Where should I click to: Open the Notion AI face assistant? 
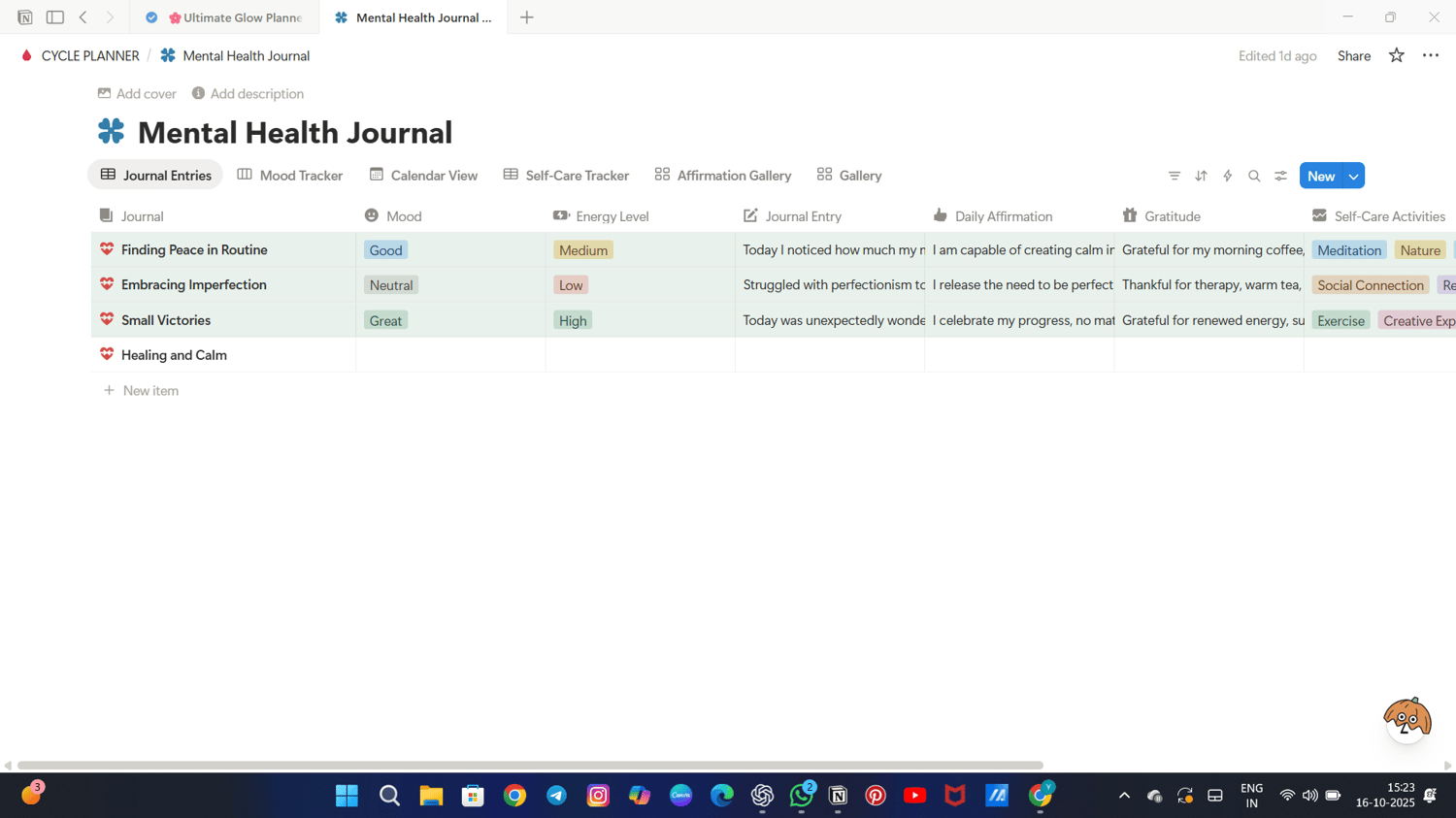(x=1407, y=719)
